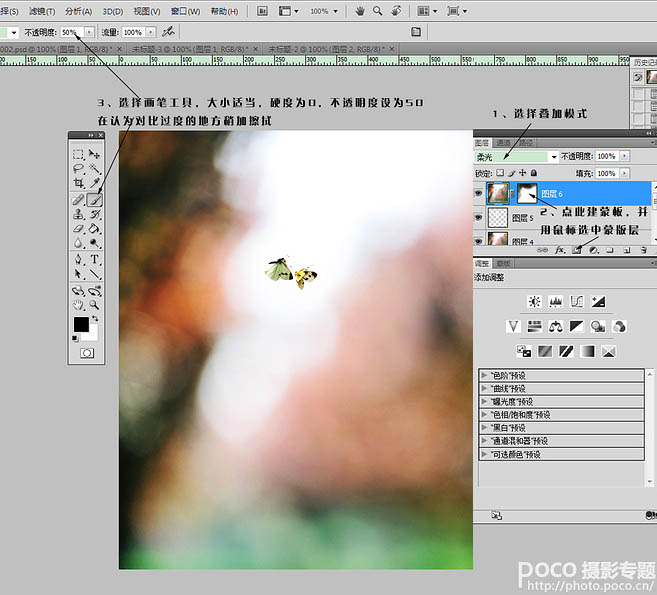Select the 图层 6 layer mask thumbnail

point(527,193)
